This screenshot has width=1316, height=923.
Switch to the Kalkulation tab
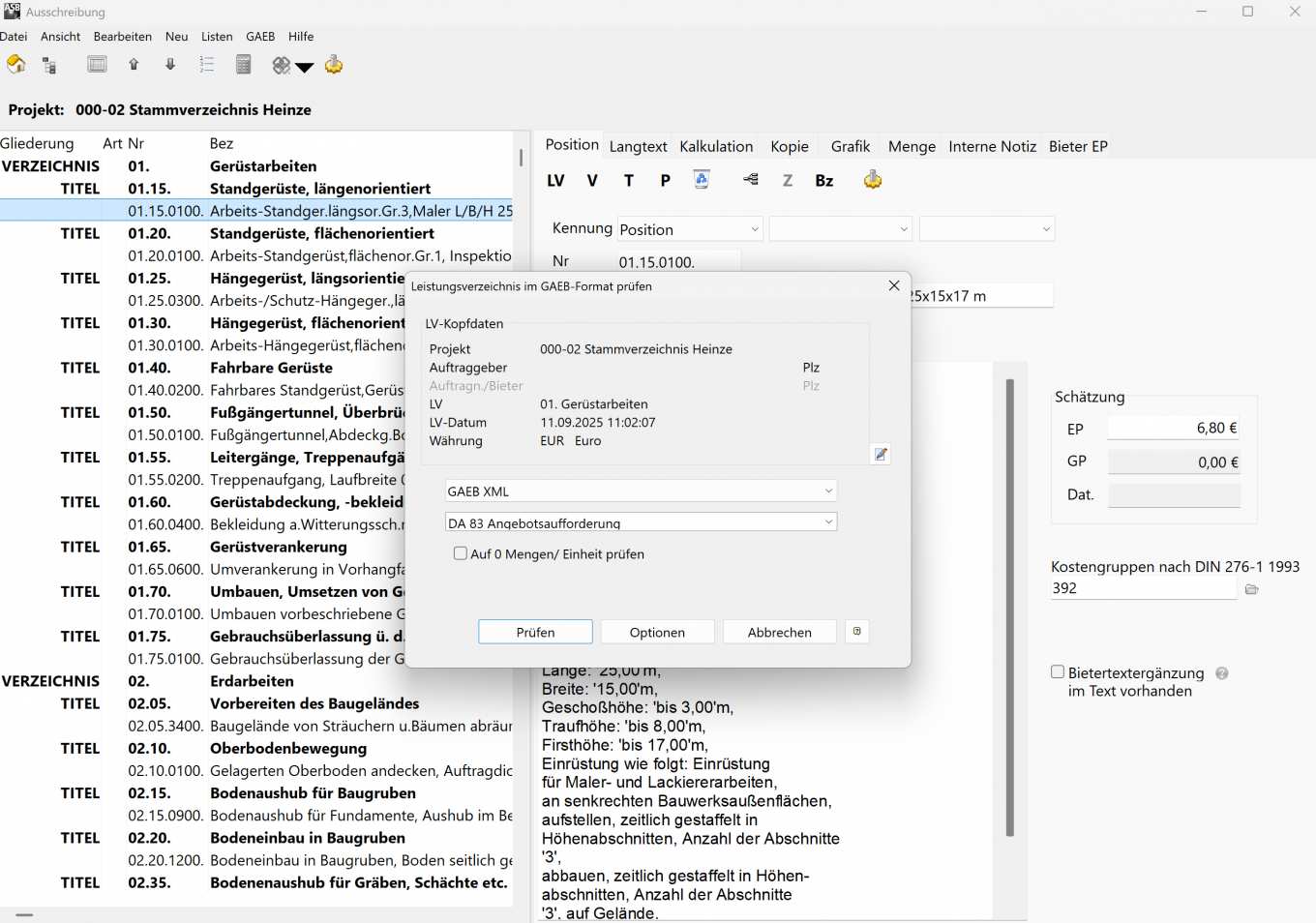point(715,146)
